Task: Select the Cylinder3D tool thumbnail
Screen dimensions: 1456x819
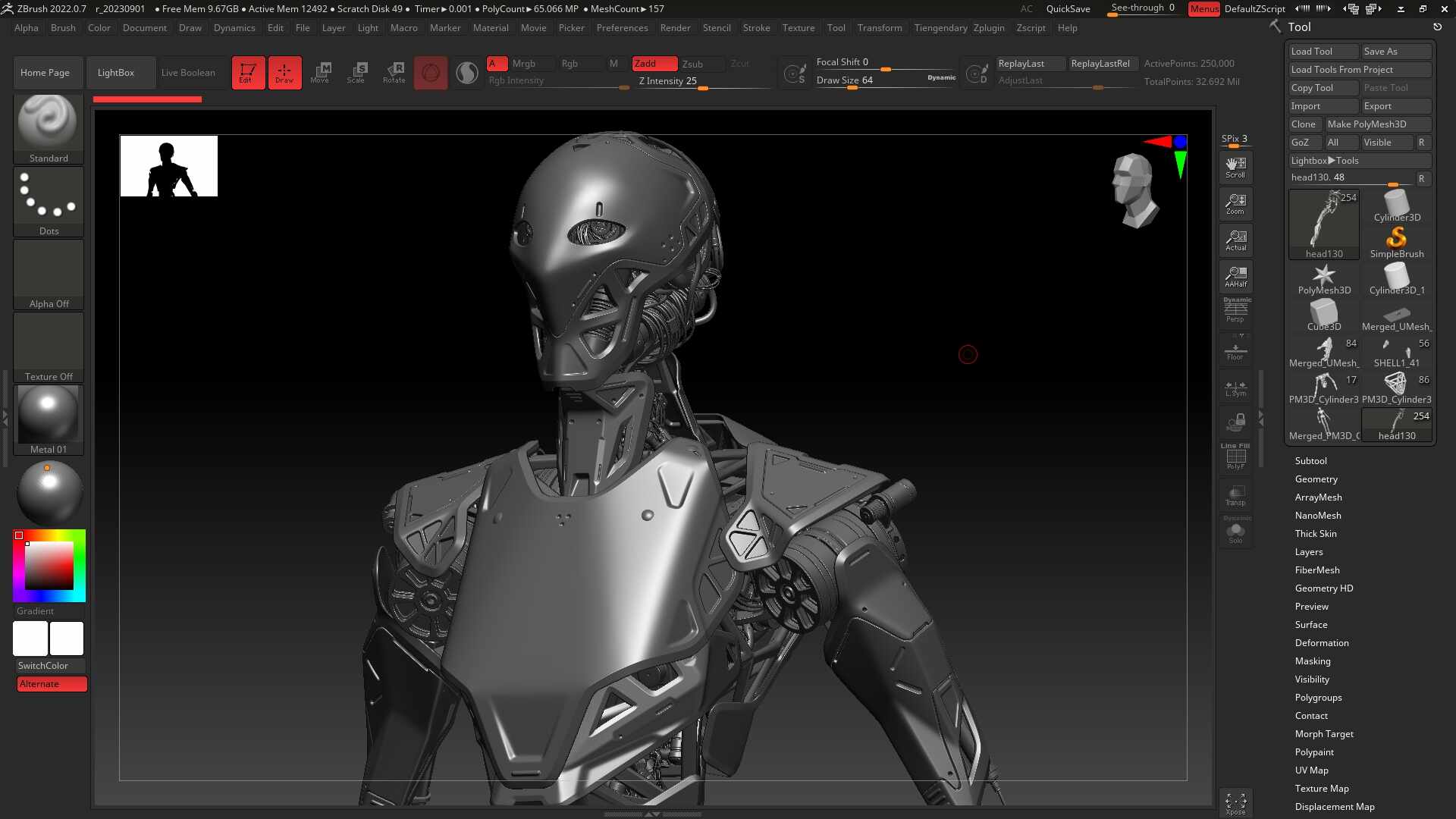Action: [x=1396, y=206]
